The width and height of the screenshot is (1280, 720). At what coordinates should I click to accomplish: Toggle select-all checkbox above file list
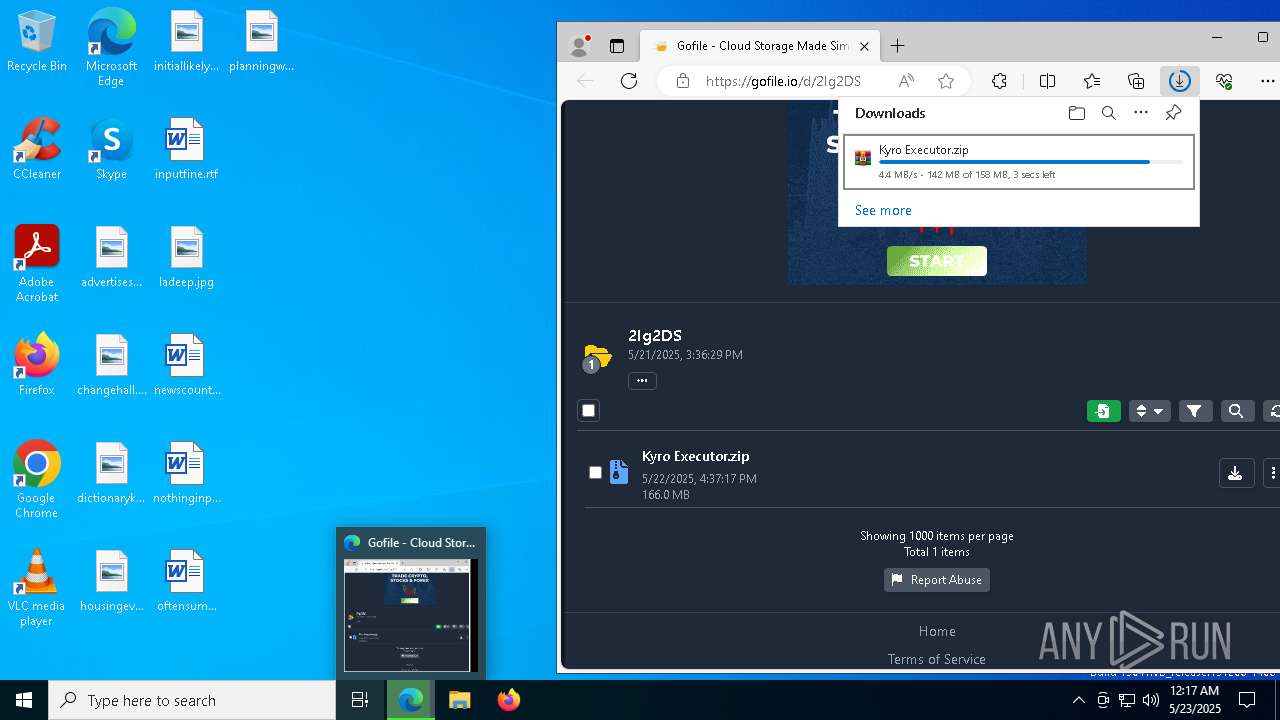click(589, 410)
